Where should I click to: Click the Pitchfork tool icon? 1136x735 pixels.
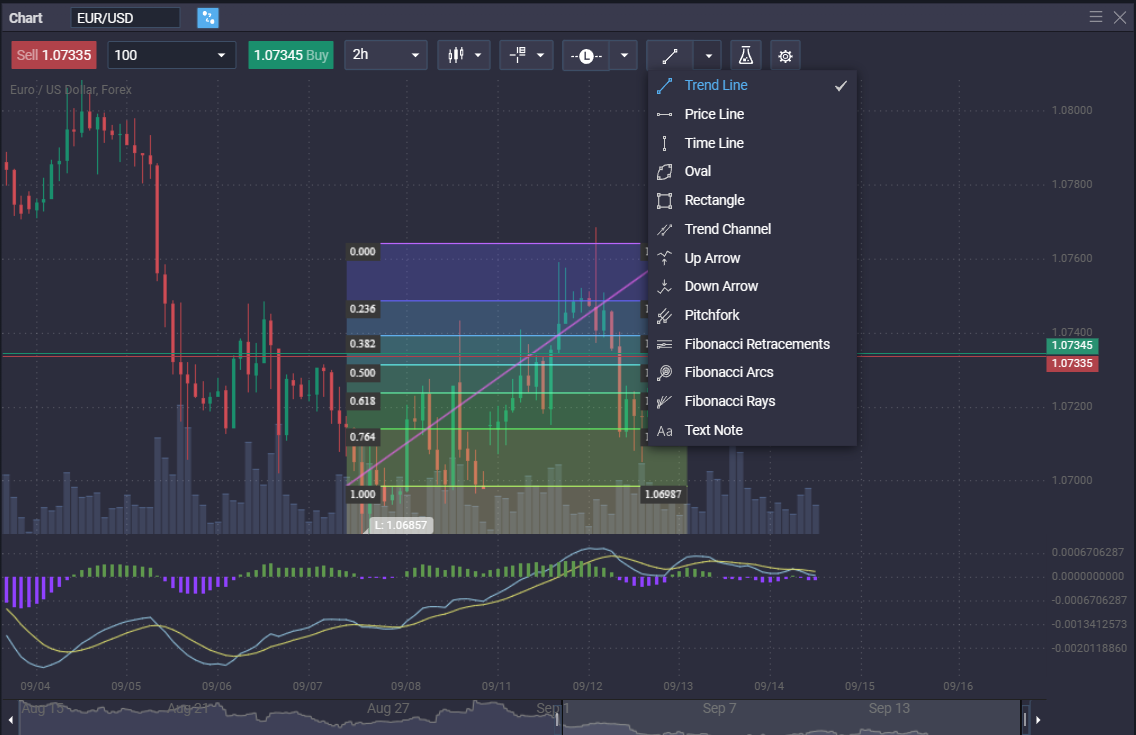coord(664,316)
